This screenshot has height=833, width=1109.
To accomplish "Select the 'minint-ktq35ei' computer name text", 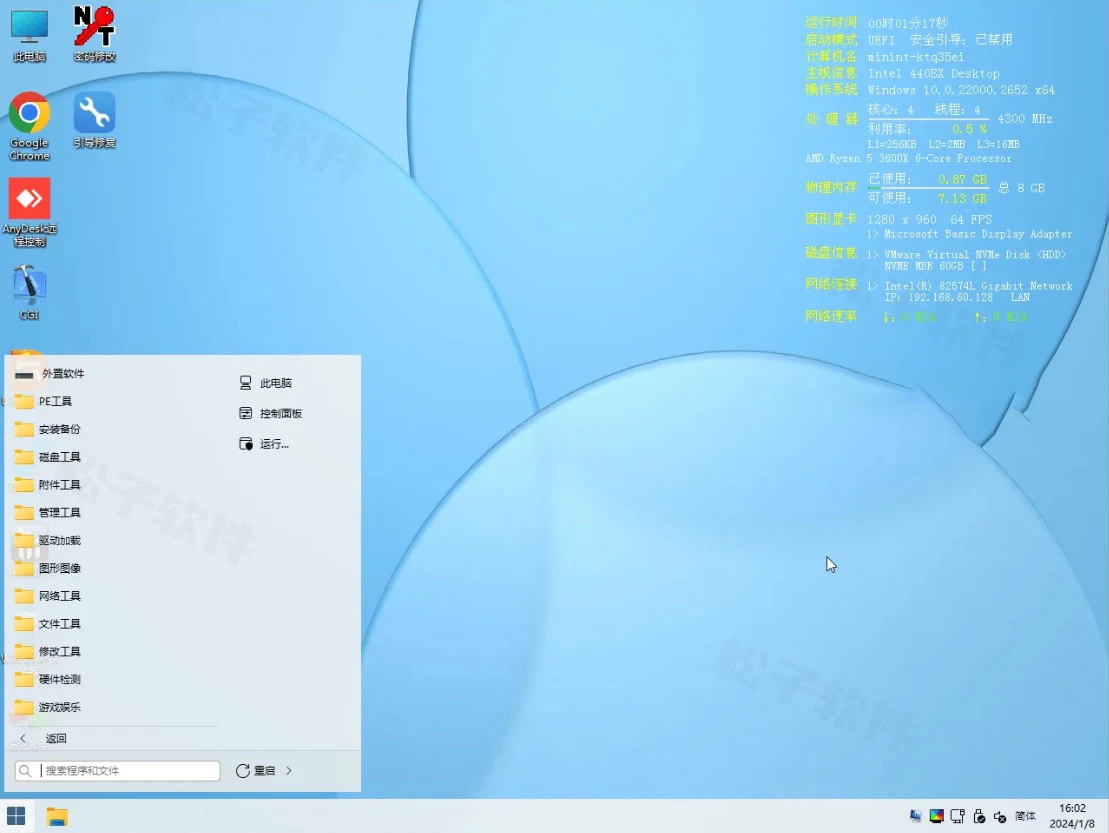I will [x=915, y=57].
